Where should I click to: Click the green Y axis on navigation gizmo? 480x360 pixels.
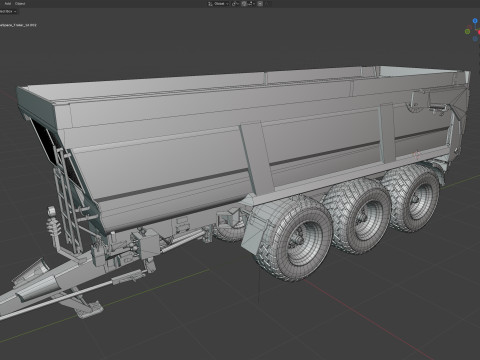[467, 31]
